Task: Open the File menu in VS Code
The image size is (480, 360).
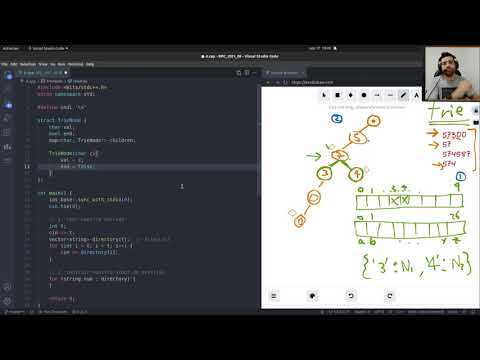Action: click(4, 64)
